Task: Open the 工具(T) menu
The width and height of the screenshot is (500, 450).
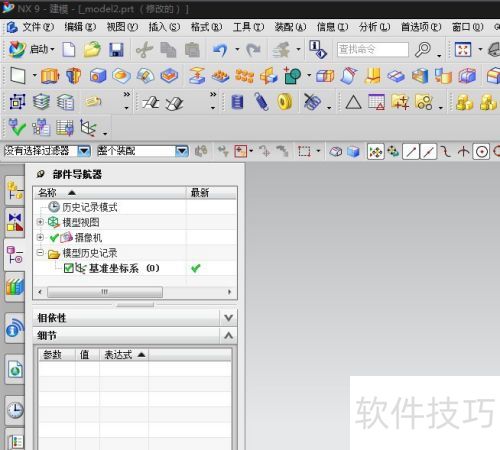Action: coord(248,27)
